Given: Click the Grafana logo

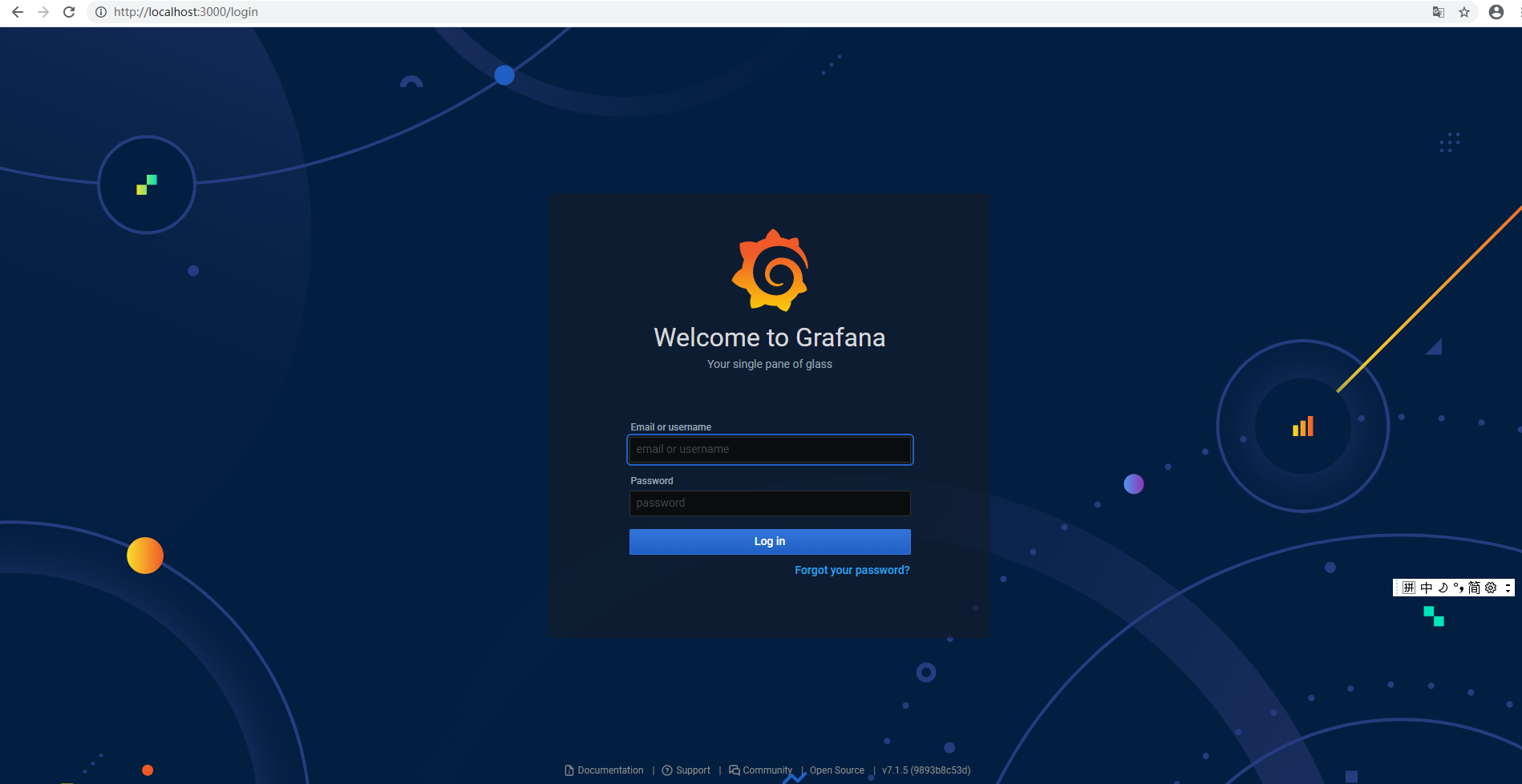Looking at the screenshot, I should (770, 270).
